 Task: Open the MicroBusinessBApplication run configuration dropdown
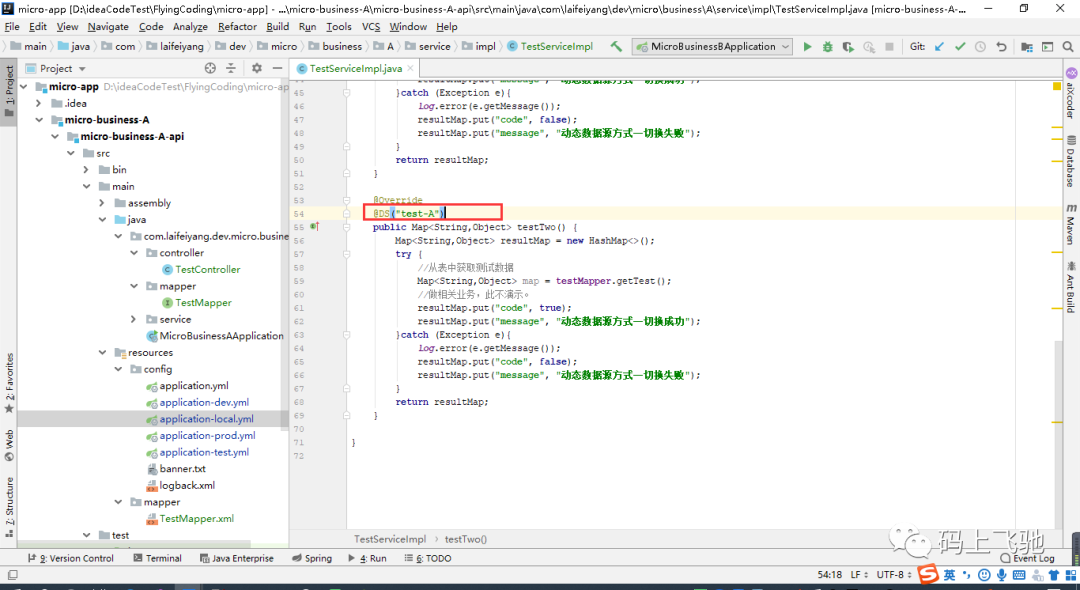[714, 47]
